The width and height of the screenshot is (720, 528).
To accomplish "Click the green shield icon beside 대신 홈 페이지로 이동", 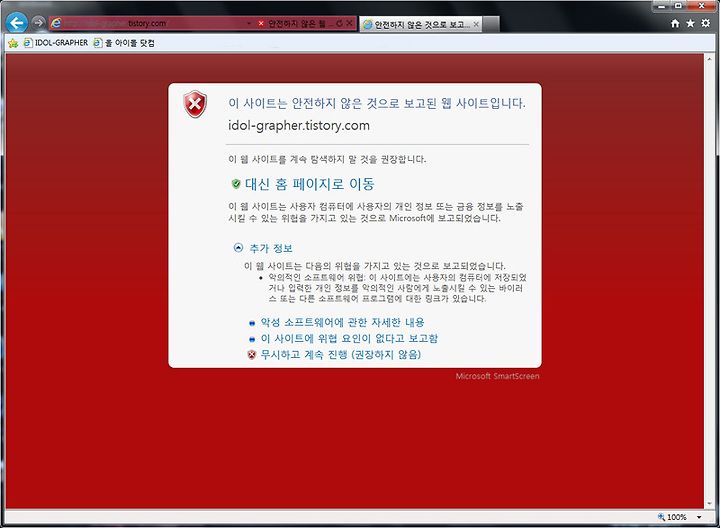I will (236, 184).
